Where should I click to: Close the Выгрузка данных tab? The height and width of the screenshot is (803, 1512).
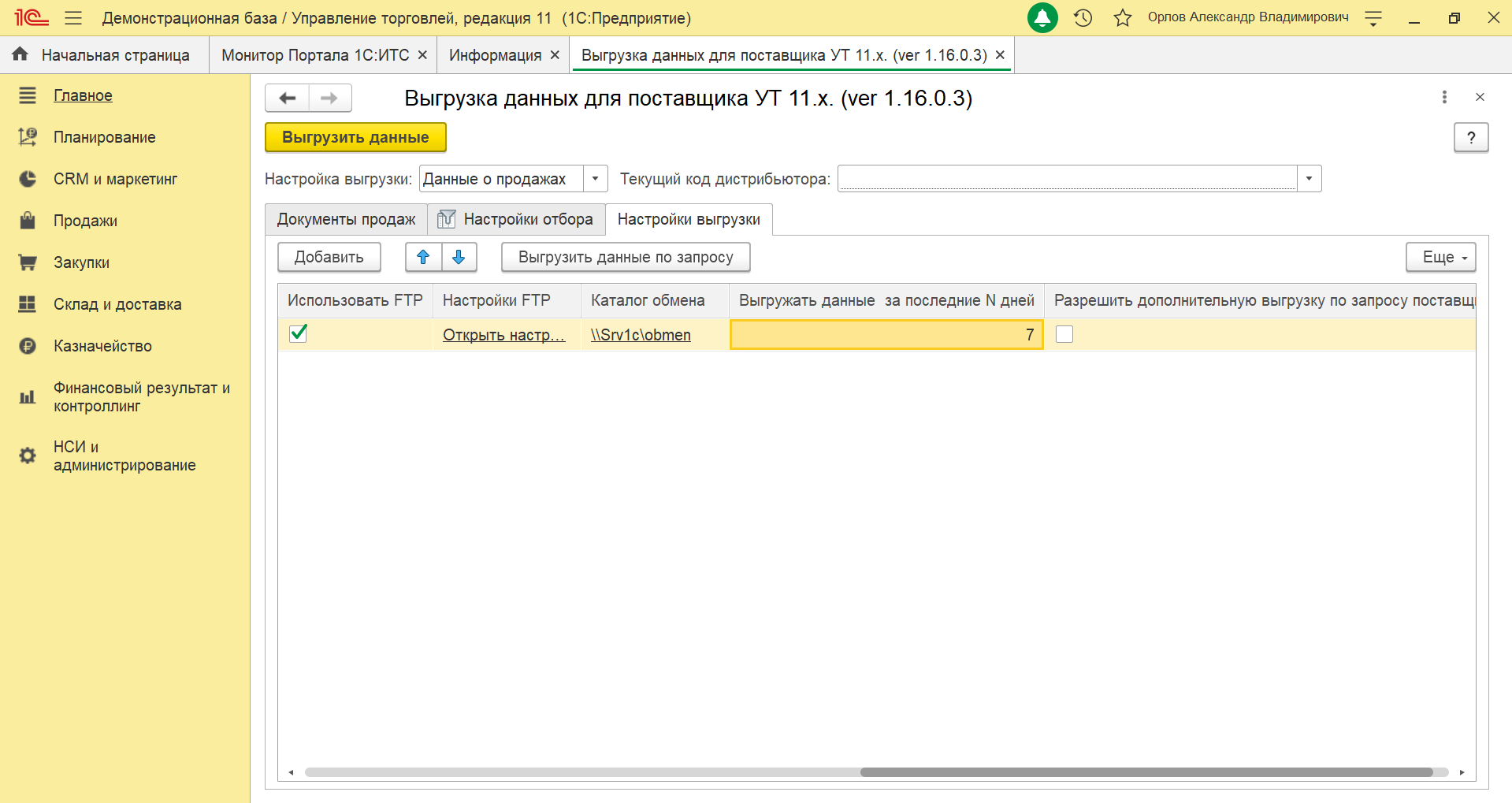tap(1000, 55)
